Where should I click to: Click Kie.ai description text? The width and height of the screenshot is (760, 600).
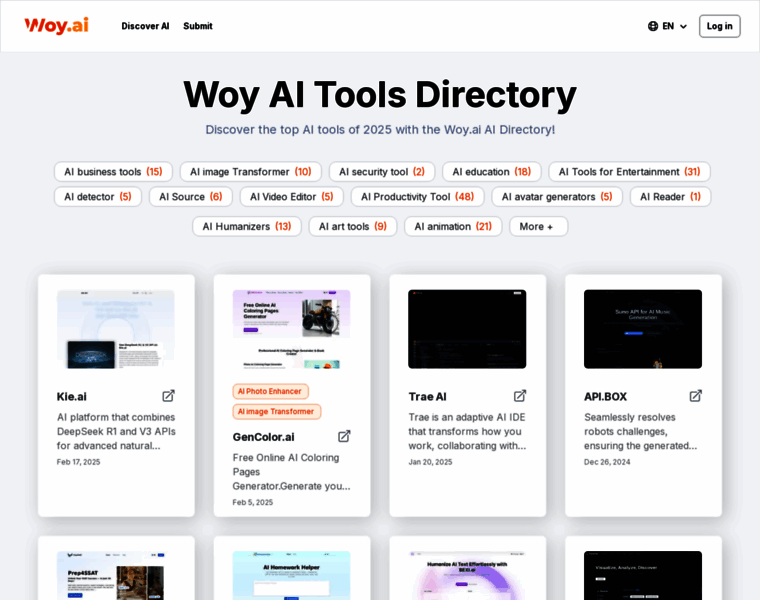[x=116, y=431]
